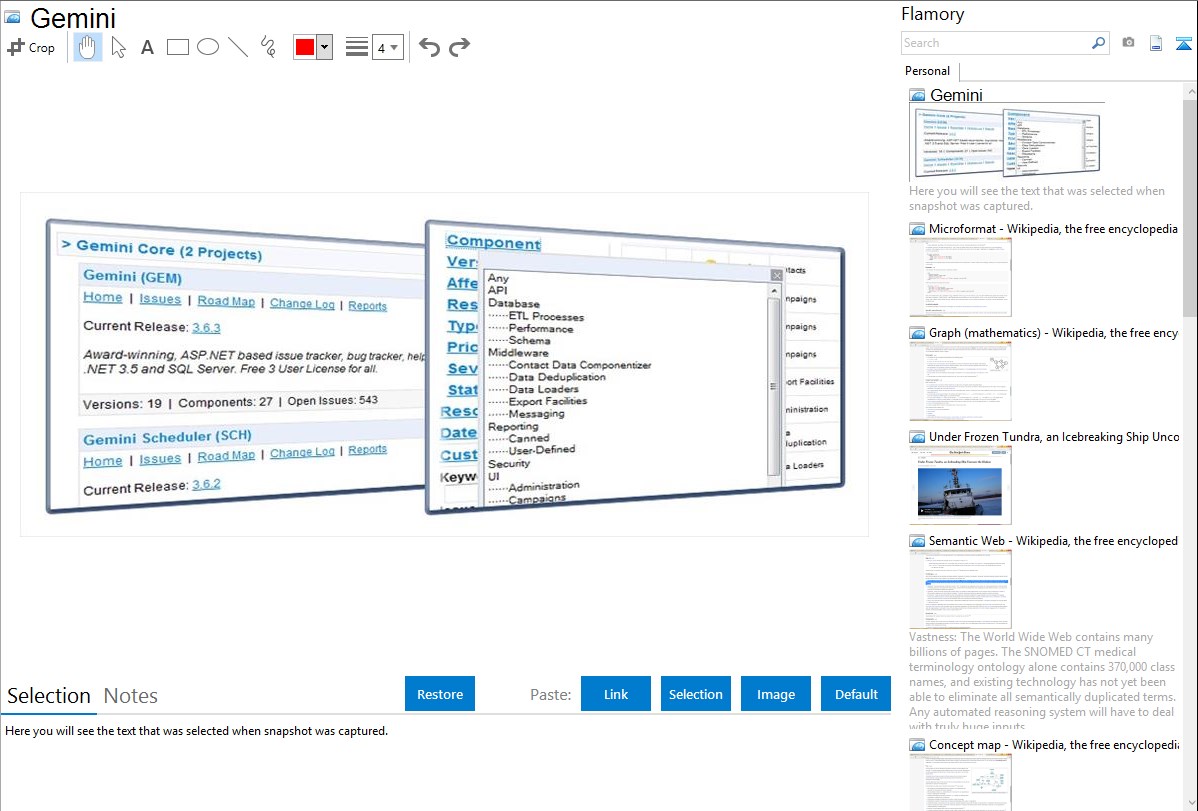
Task: Open the Microformat Wikipedia snapshot thumbnail
Action: [960, 277]
